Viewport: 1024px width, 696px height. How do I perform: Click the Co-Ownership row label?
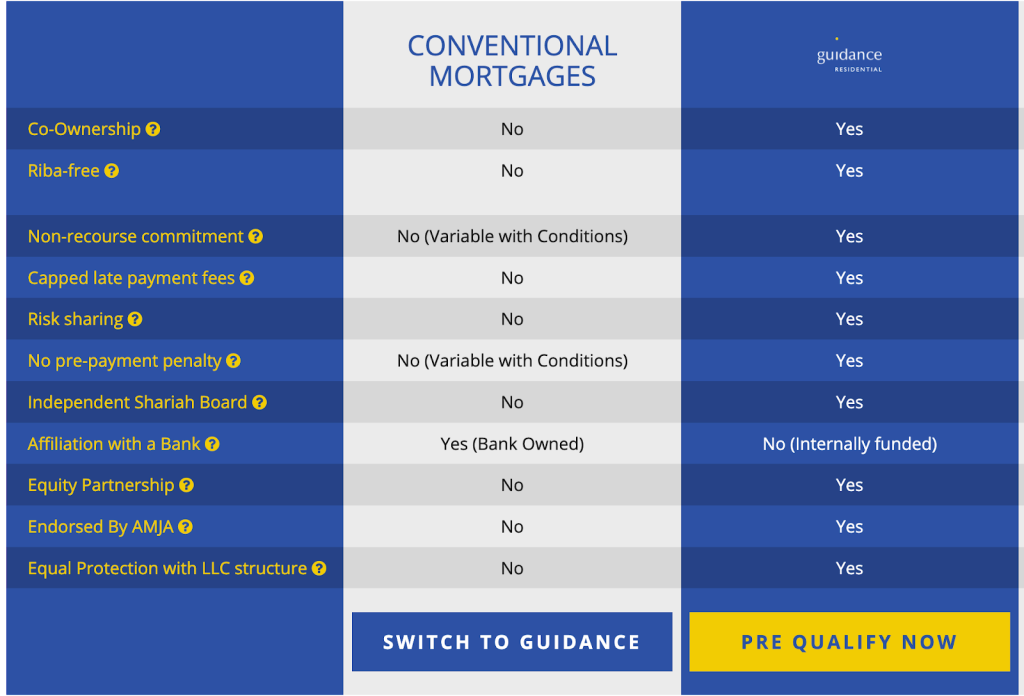pyautogui.click(x=84, y=129)
